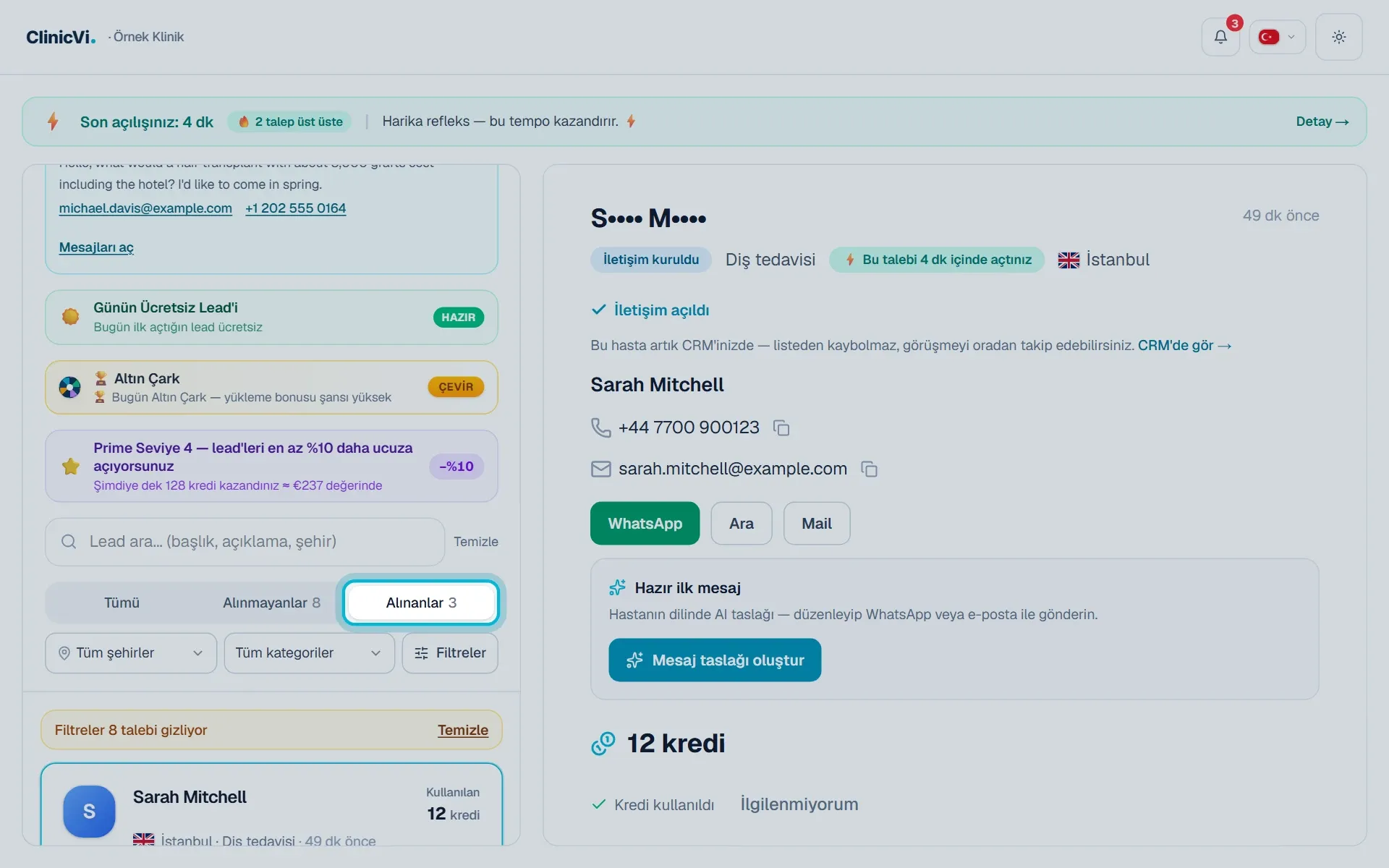
Task: Click the envelope icon beside email
Action: 600,469
